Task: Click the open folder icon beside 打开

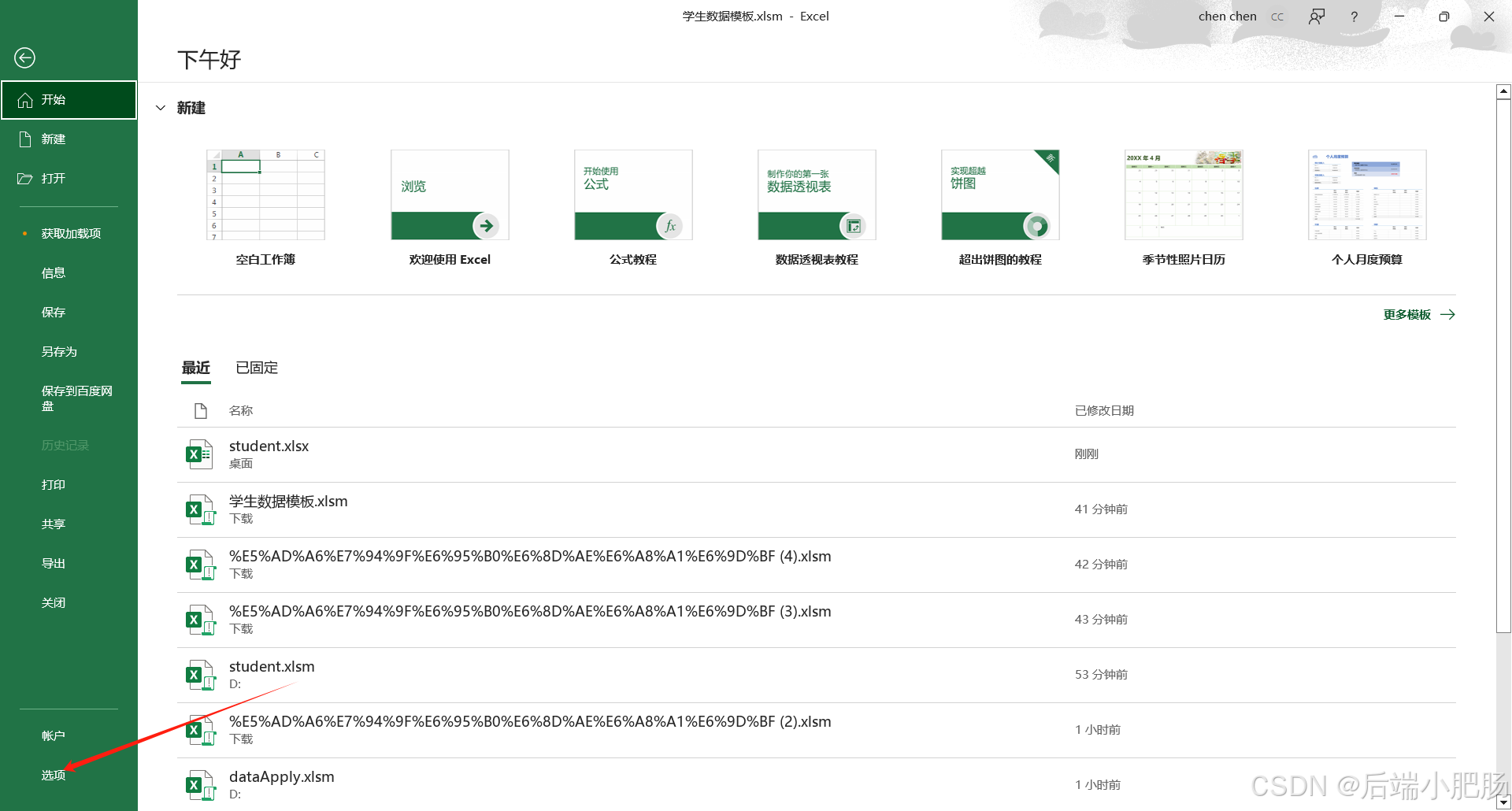Action: (x=25, y=179)
